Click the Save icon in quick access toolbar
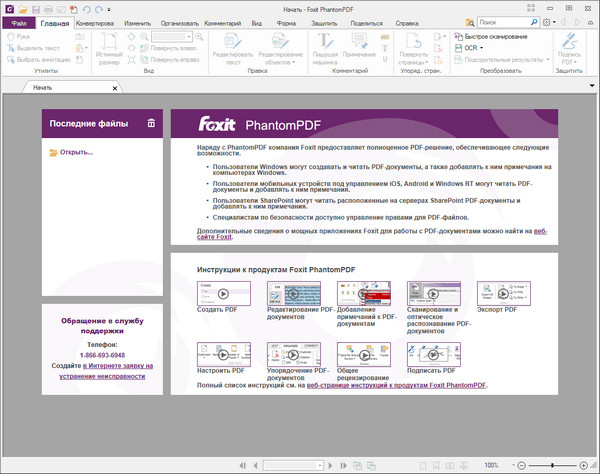 (x=35, y=8)
